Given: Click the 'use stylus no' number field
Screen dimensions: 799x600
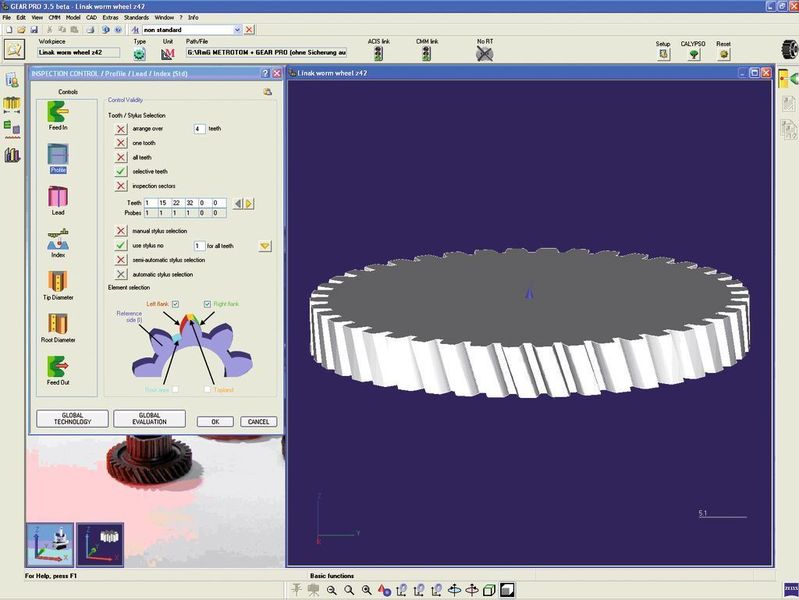Looking at the screenshot, I should [199, 246].
